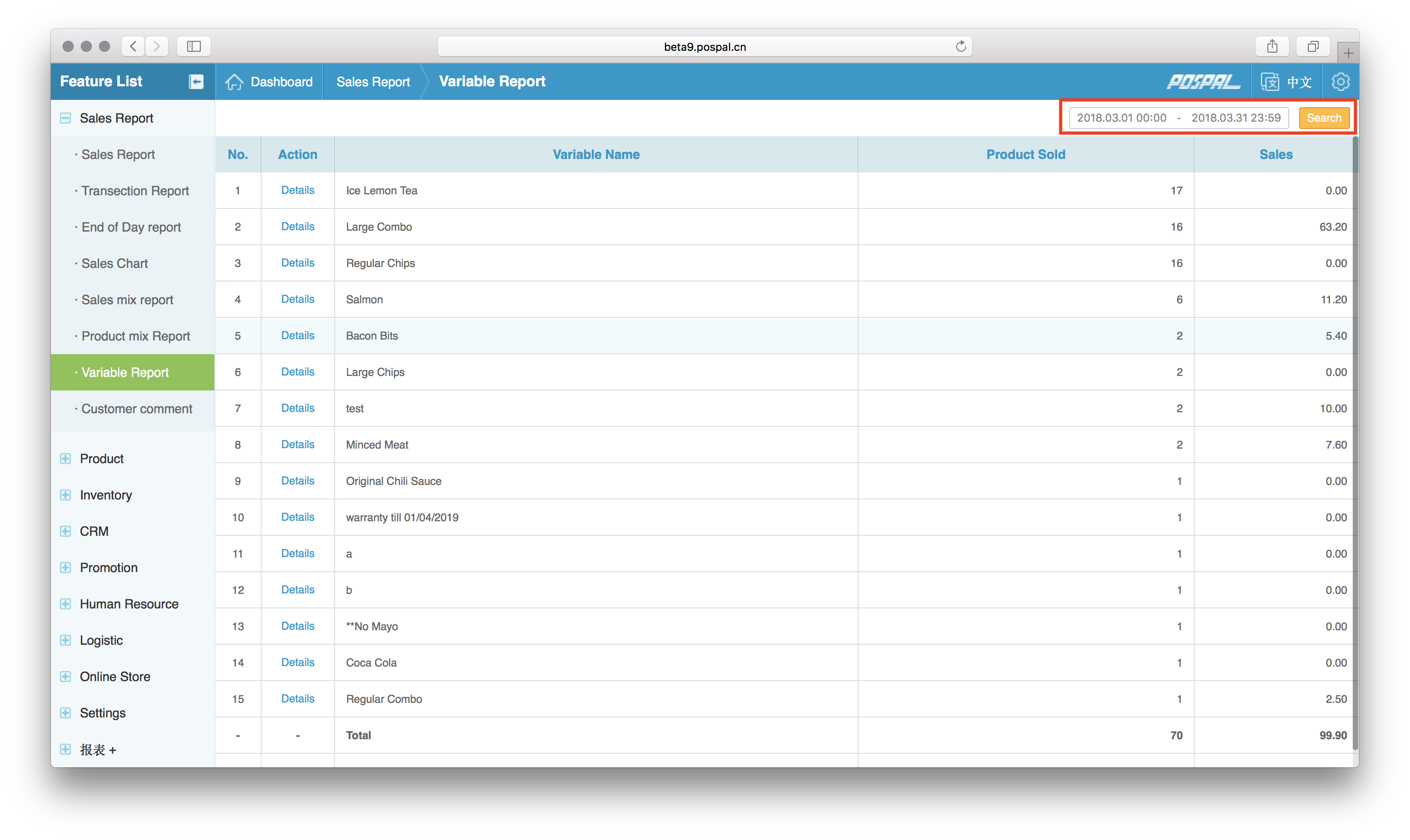
Task: Select End of Day report item
Action: click(x=131, y=227)
